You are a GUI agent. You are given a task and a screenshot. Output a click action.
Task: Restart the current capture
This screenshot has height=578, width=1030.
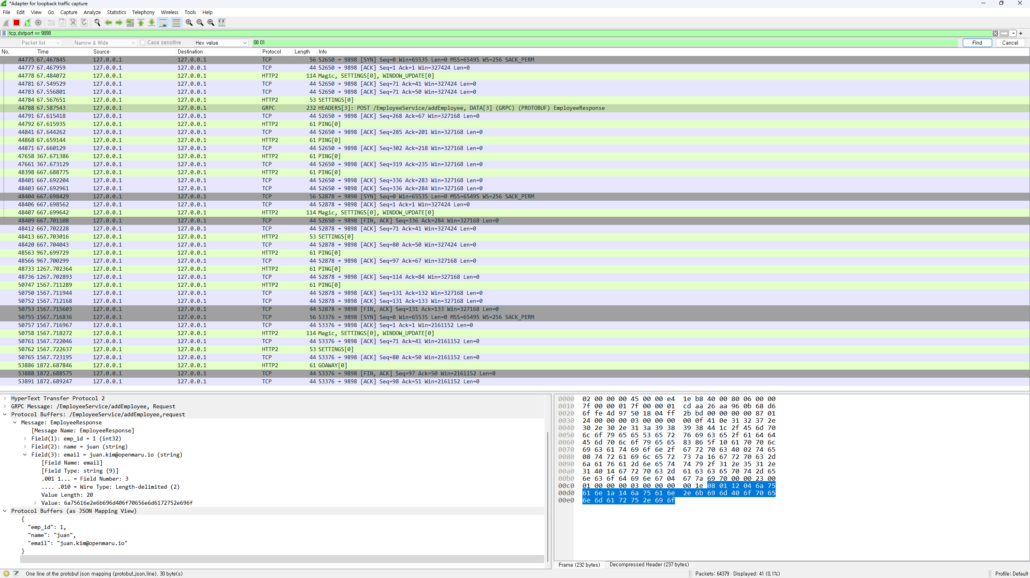(27, 22)
